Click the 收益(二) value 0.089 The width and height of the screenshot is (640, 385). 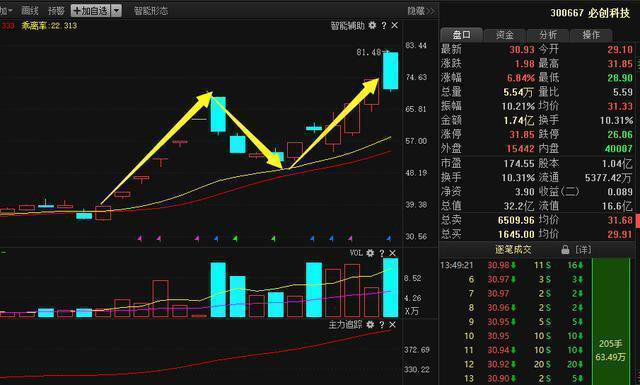pos(620,192)
